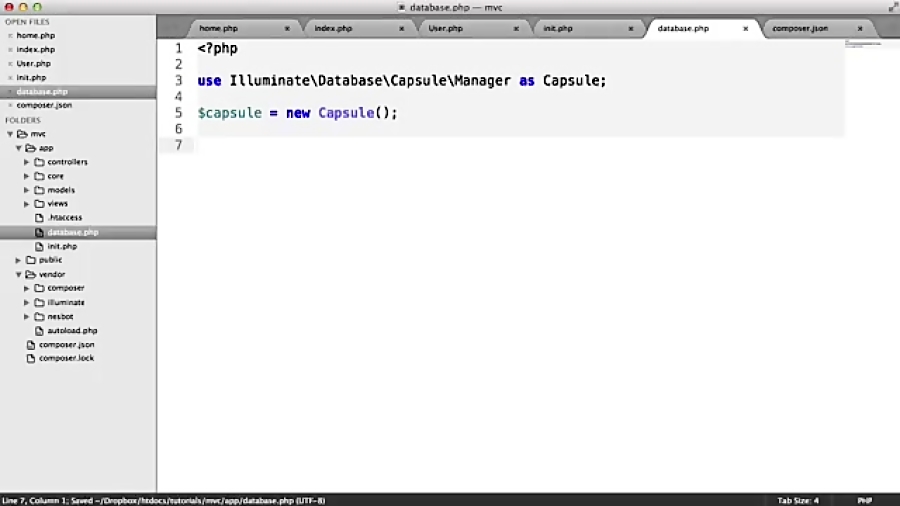Image resolution: width=900 pixels, height=506 pixels.
Task: Open the Tab Size: 4 menu
Action: tap(798, 501)
